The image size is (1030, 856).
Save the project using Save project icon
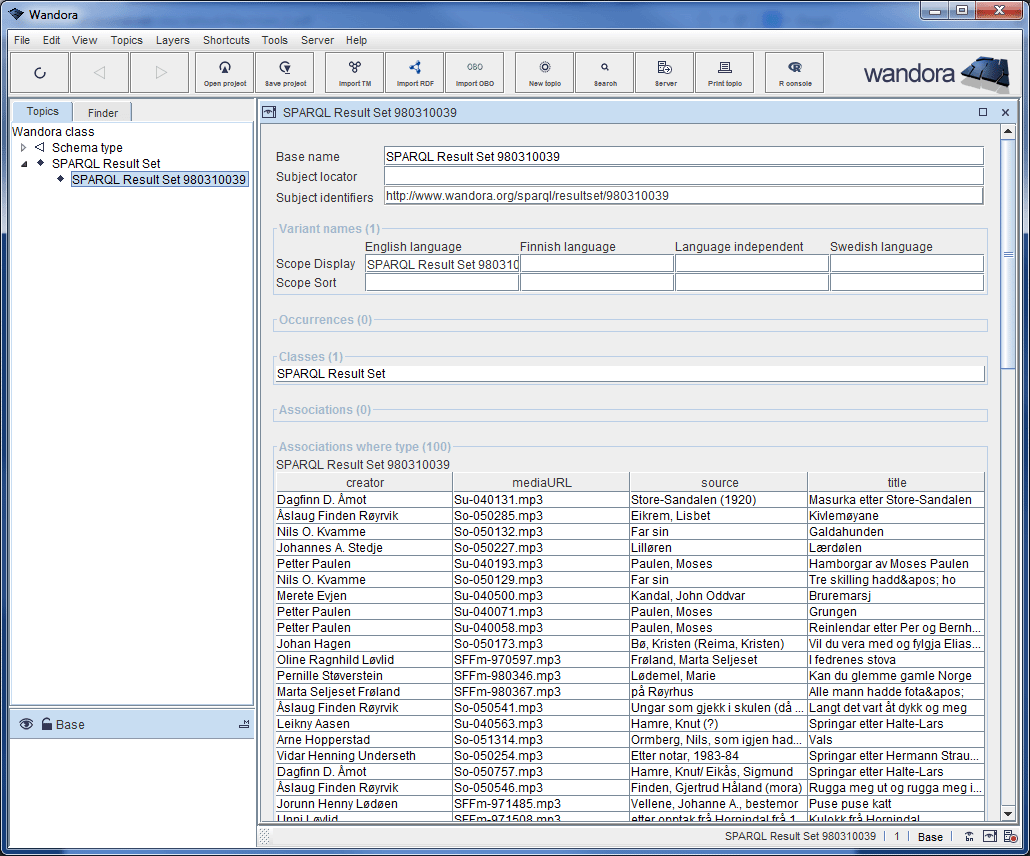click(x=283, y=72)
